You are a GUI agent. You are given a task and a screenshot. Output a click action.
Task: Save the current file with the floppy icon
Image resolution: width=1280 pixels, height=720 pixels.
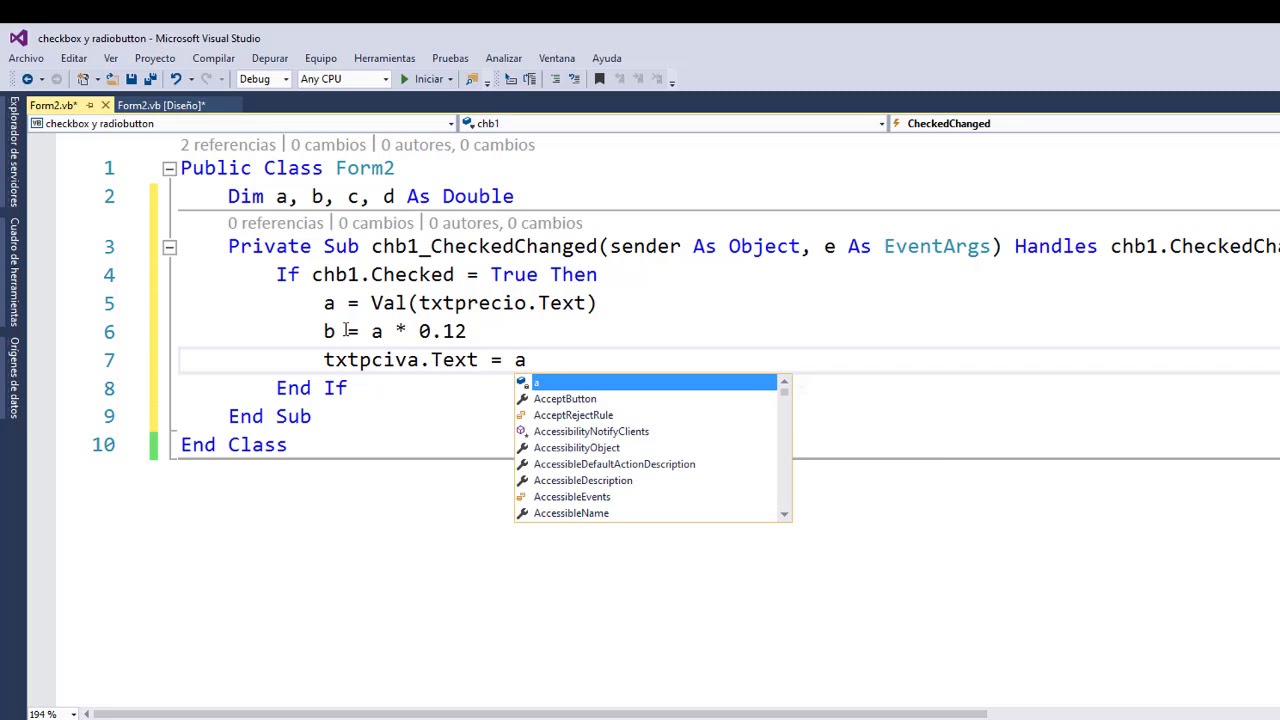131,79
